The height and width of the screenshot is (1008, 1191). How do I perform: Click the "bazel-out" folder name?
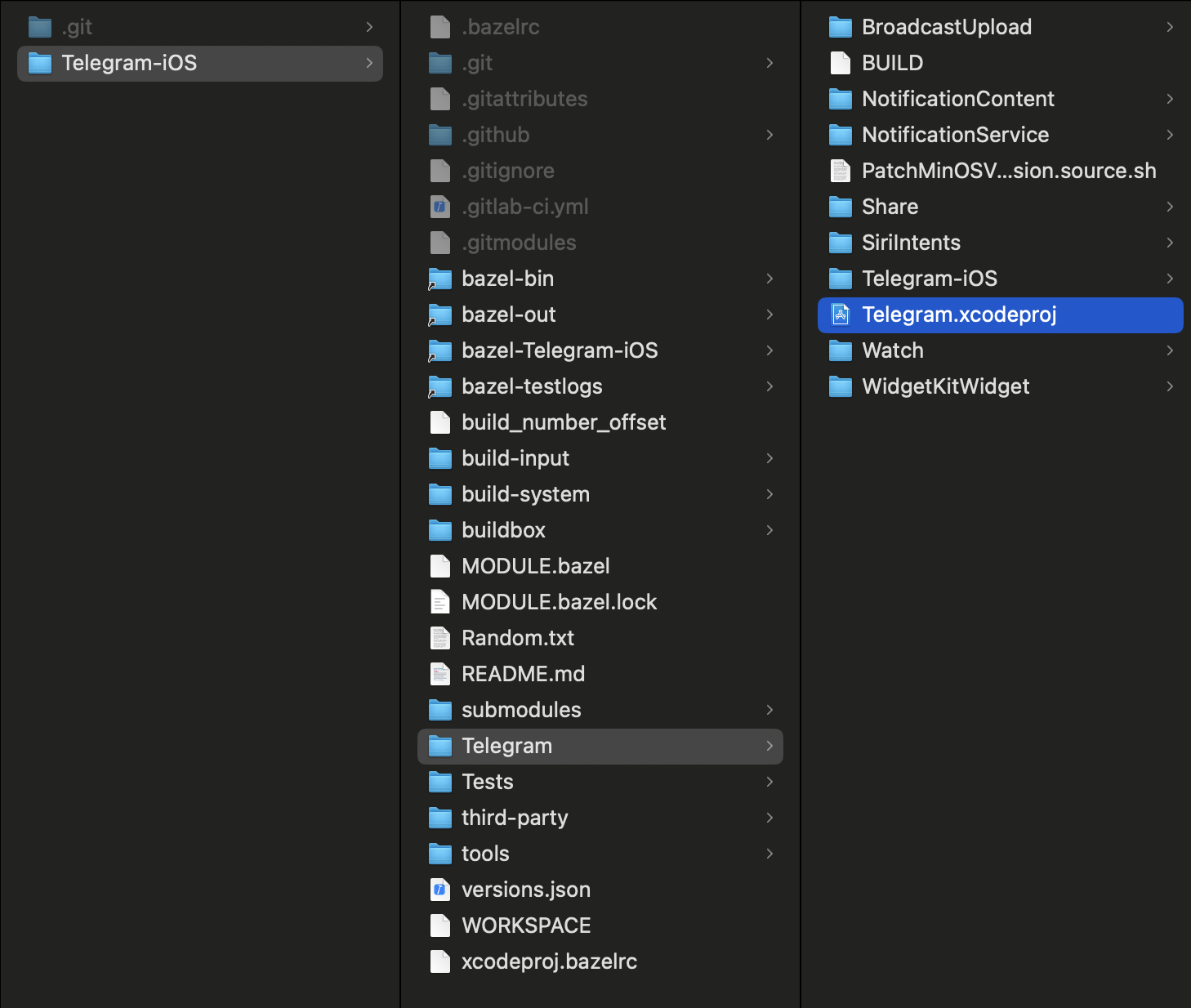(x=508, y=314)
